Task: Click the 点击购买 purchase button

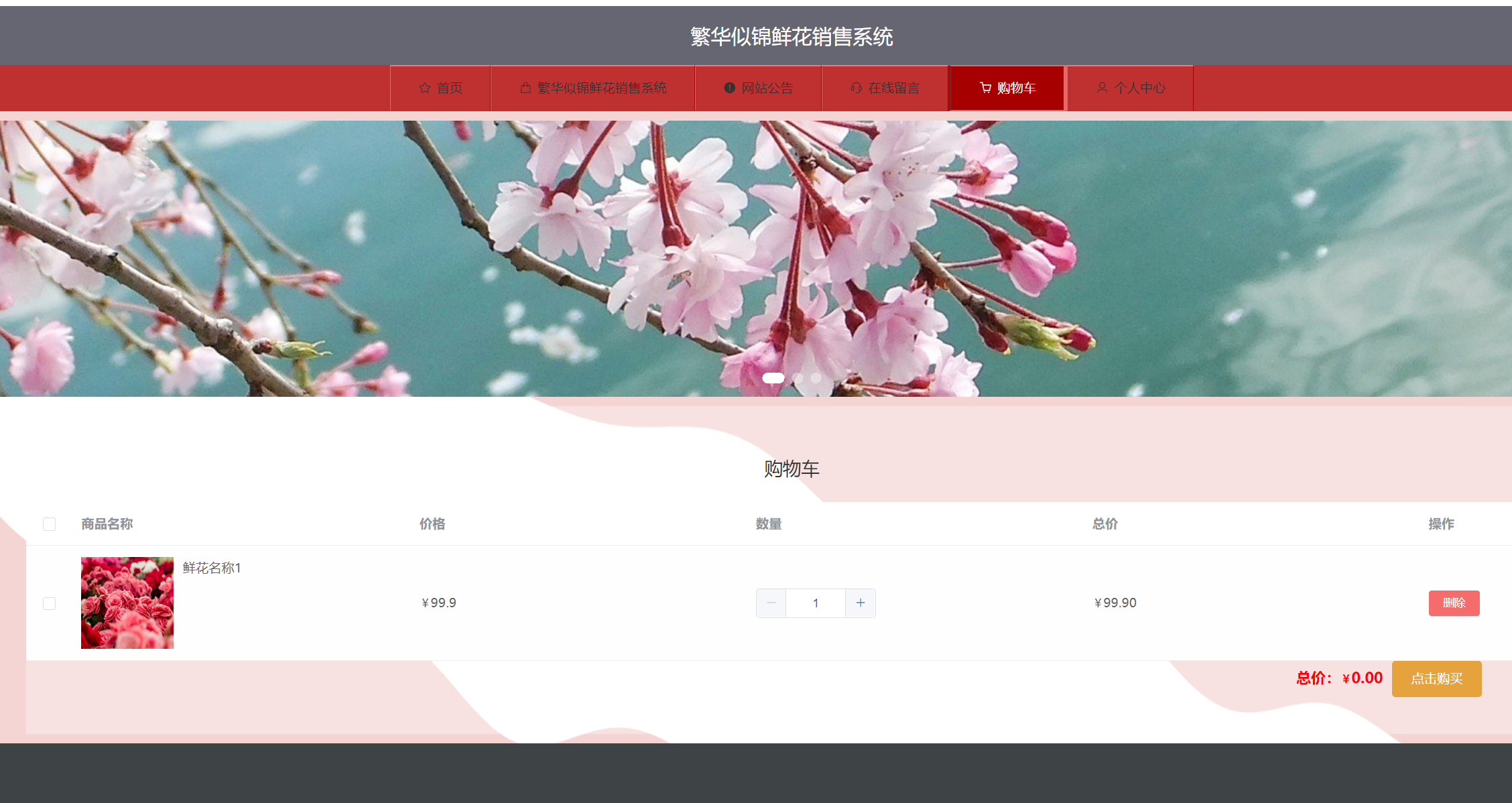Action: (1436, 678)
